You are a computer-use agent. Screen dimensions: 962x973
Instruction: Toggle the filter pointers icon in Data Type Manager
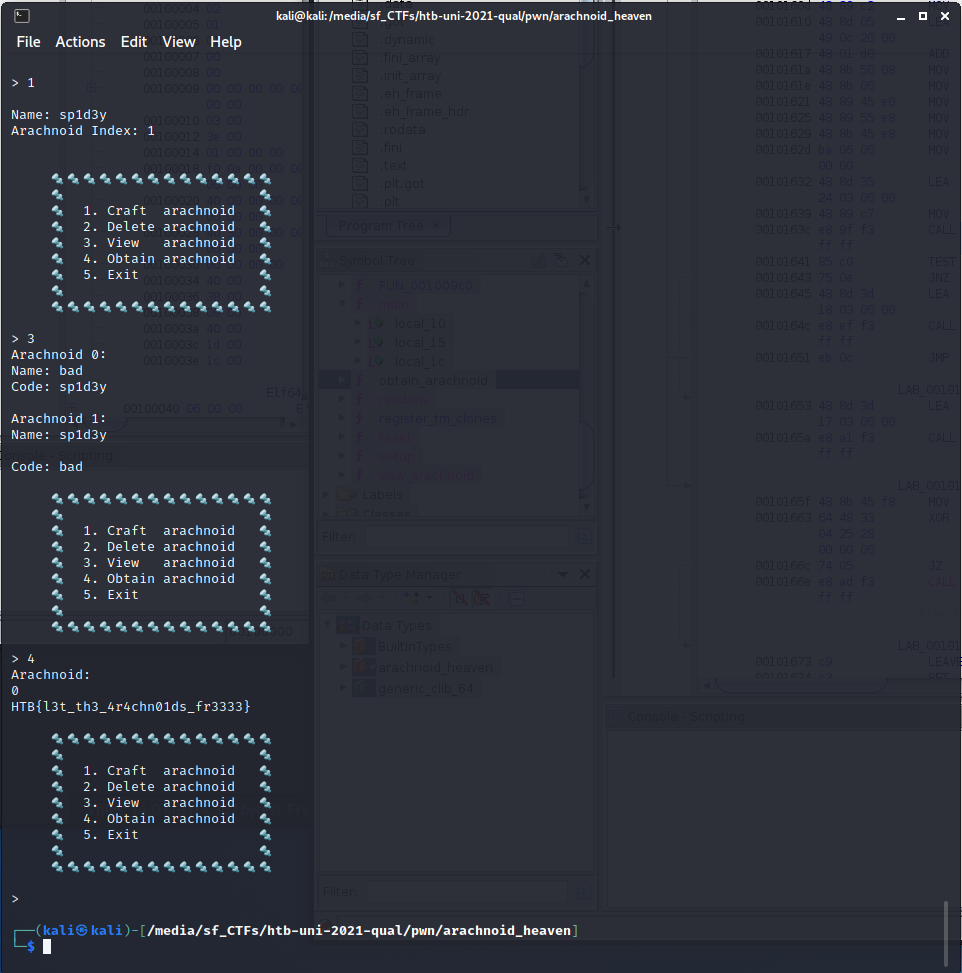click(x=460, y=598)
